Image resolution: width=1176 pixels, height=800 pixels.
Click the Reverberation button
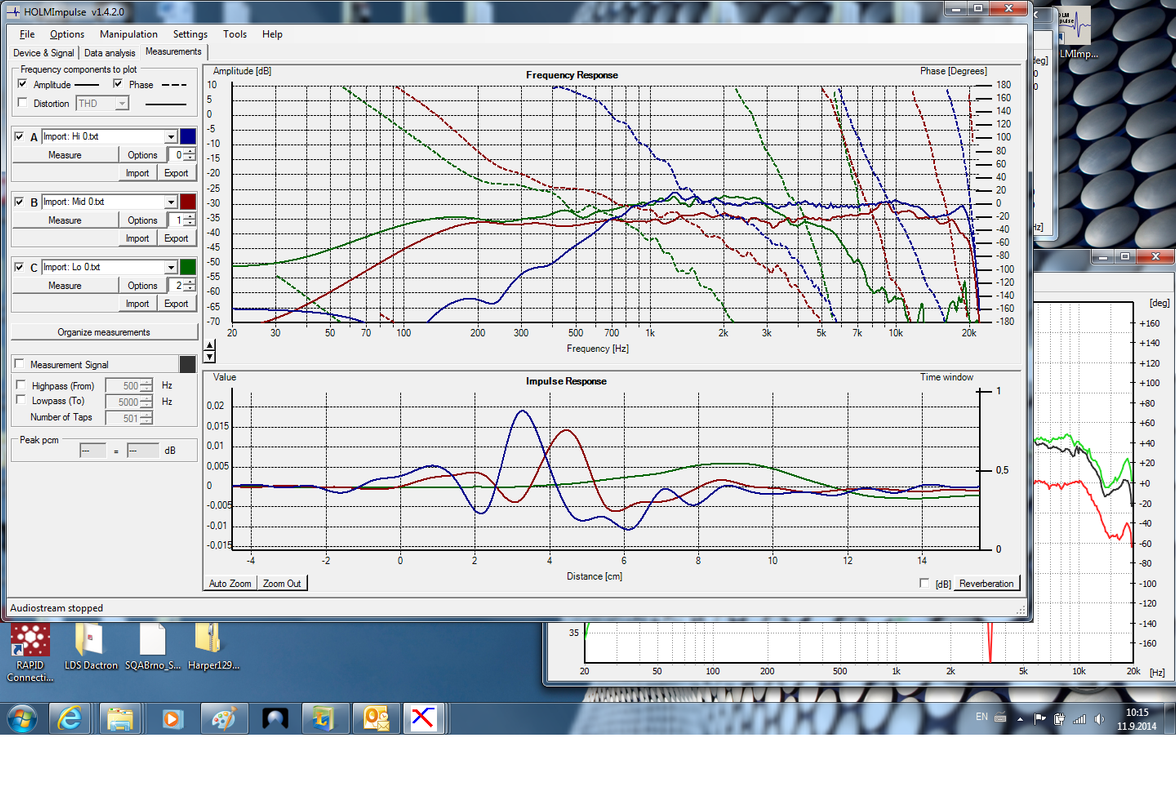pyautogui.click(x=986, y=583)
